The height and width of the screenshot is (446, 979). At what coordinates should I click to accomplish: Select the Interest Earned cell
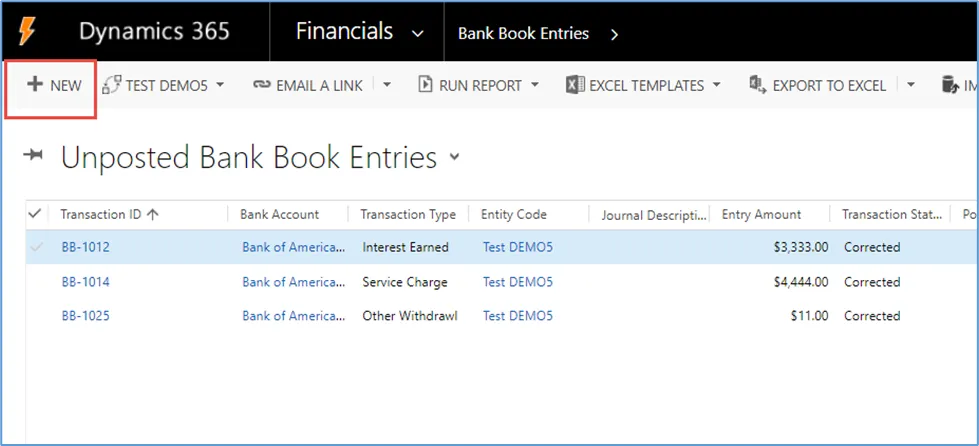point(405,247)
